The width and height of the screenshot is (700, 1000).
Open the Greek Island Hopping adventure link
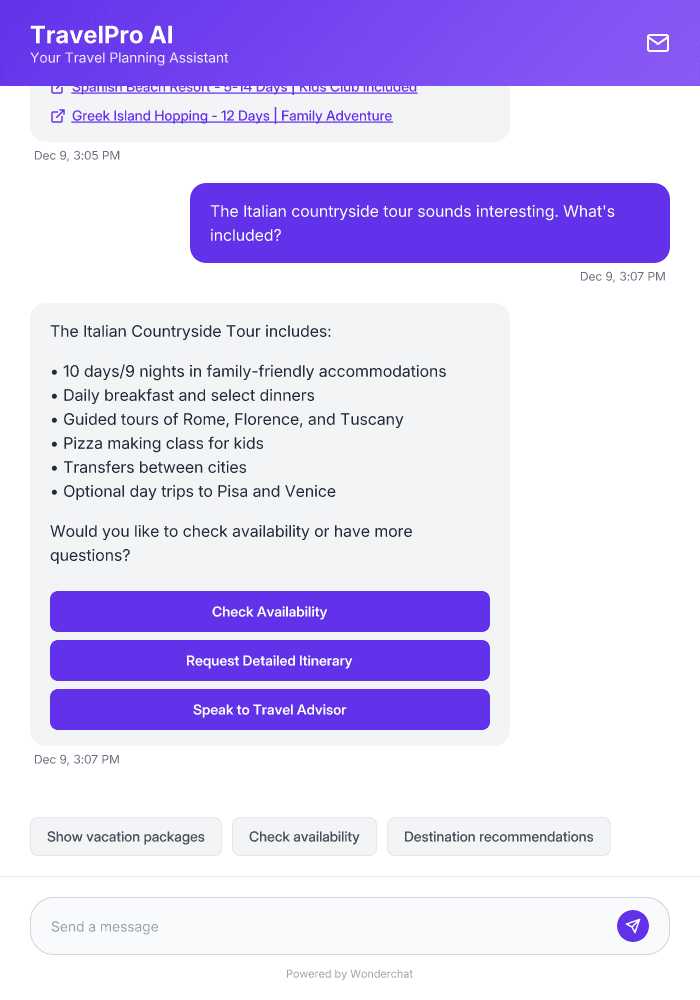tap(231, 115)
